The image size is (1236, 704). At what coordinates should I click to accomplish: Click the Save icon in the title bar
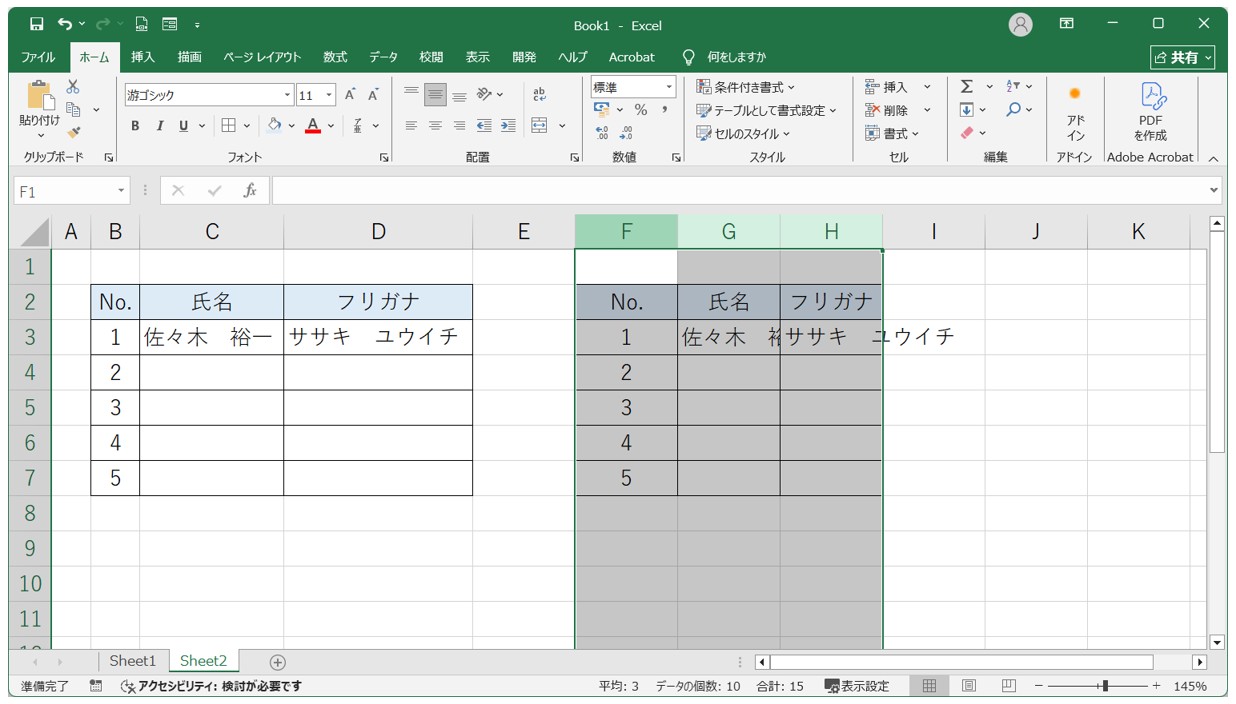(x=36, y=24)
